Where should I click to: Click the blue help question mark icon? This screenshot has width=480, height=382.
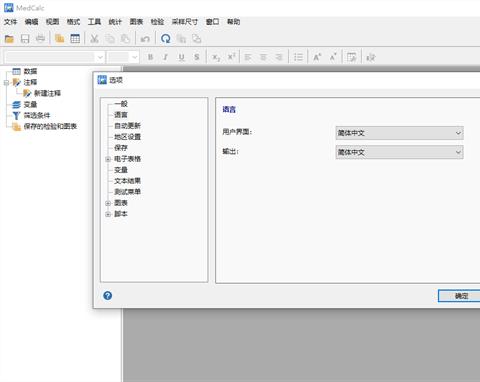pos(108,296)
